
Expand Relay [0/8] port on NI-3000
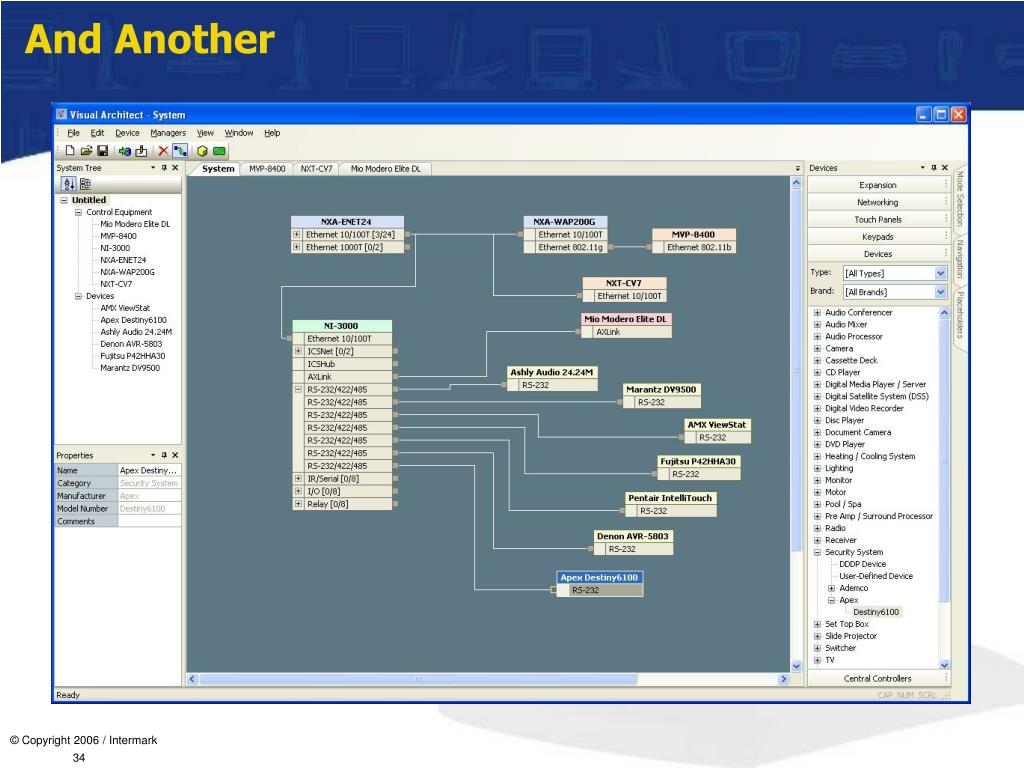click(x=298, y=504)
